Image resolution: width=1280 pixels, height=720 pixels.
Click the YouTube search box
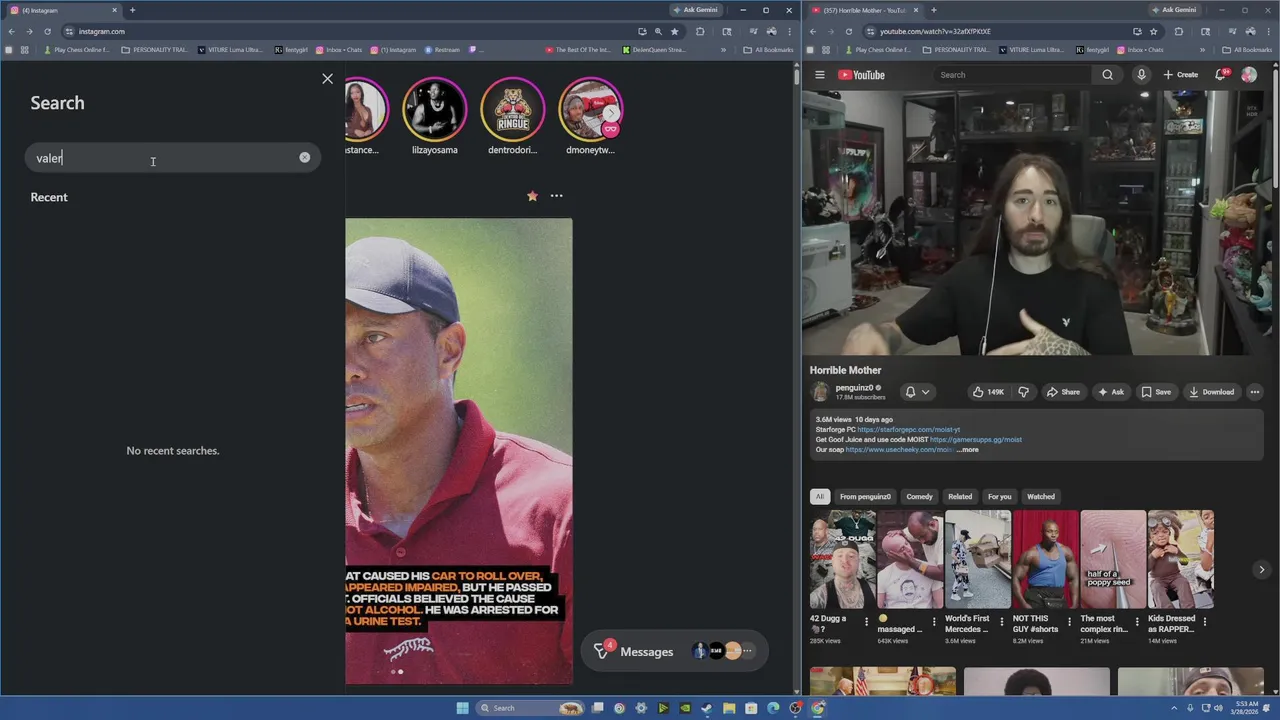point(1012,75)
